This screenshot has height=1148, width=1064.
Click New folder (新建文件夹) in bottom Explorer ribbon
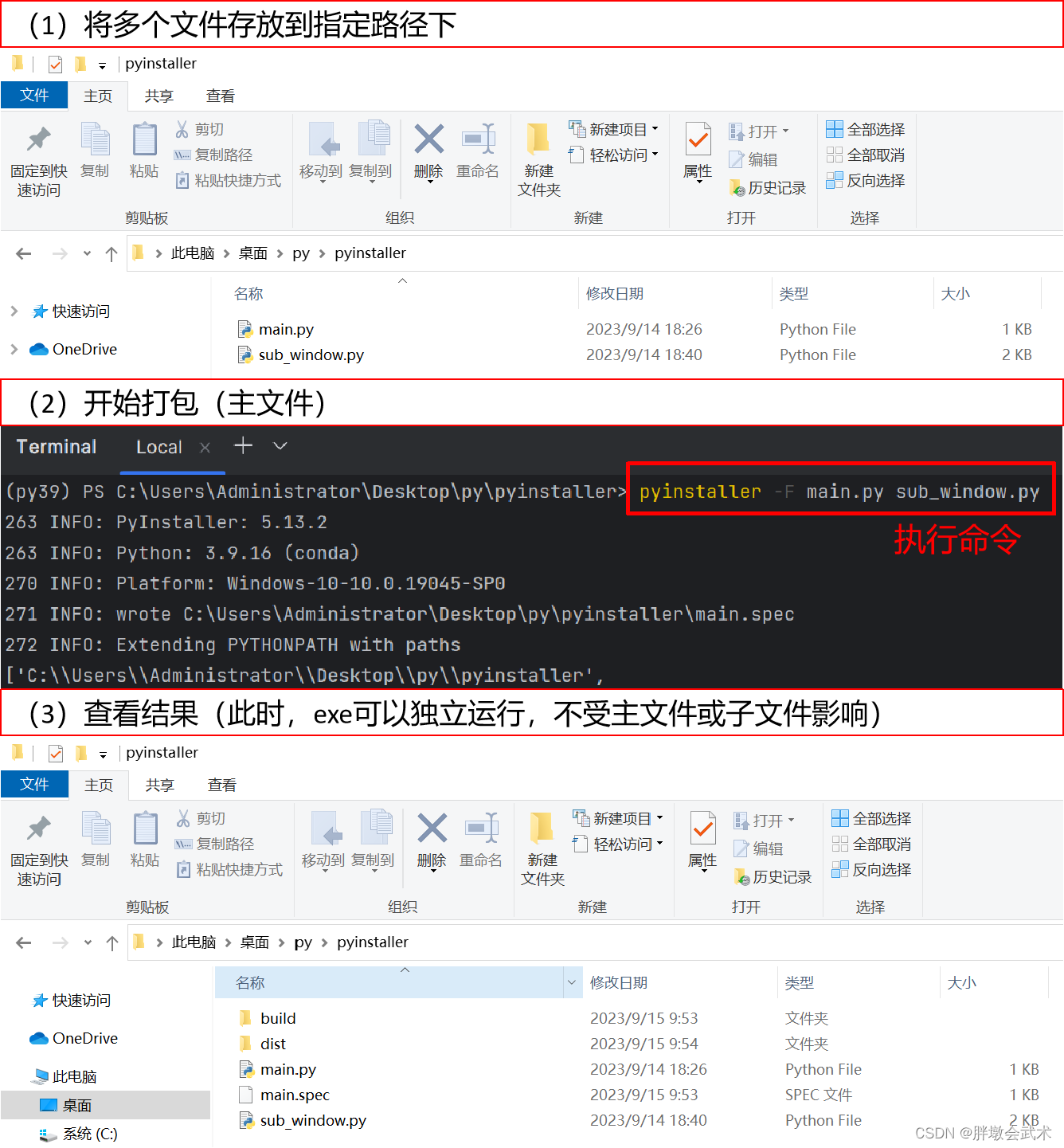click(x=542, y=849)
